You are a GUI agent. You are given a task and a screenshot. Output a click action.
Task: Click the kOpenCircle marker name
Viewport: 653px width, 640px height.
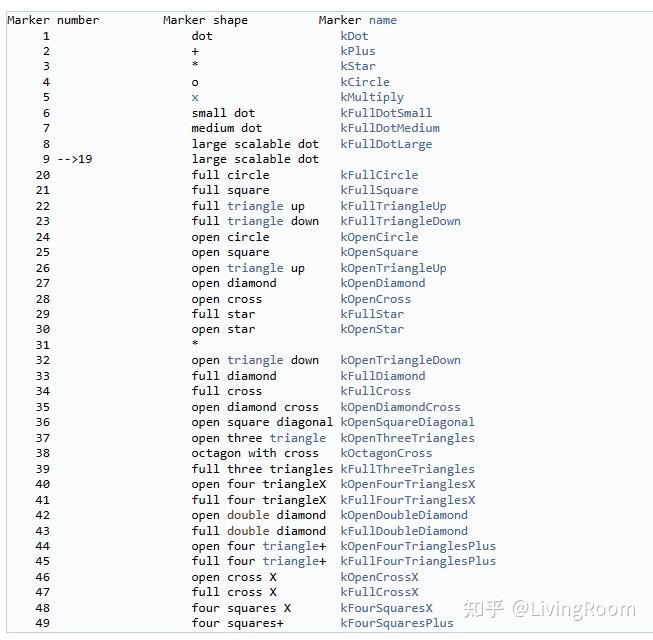pyautogui.click(x=379, y=237)
